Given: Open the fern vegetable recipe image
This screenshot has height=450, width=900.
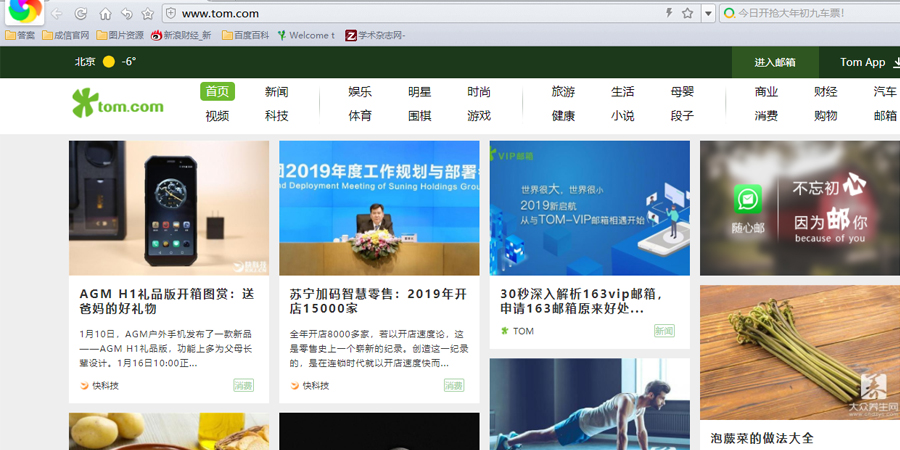Looking at the screenshot, I should tap(800, 352).
